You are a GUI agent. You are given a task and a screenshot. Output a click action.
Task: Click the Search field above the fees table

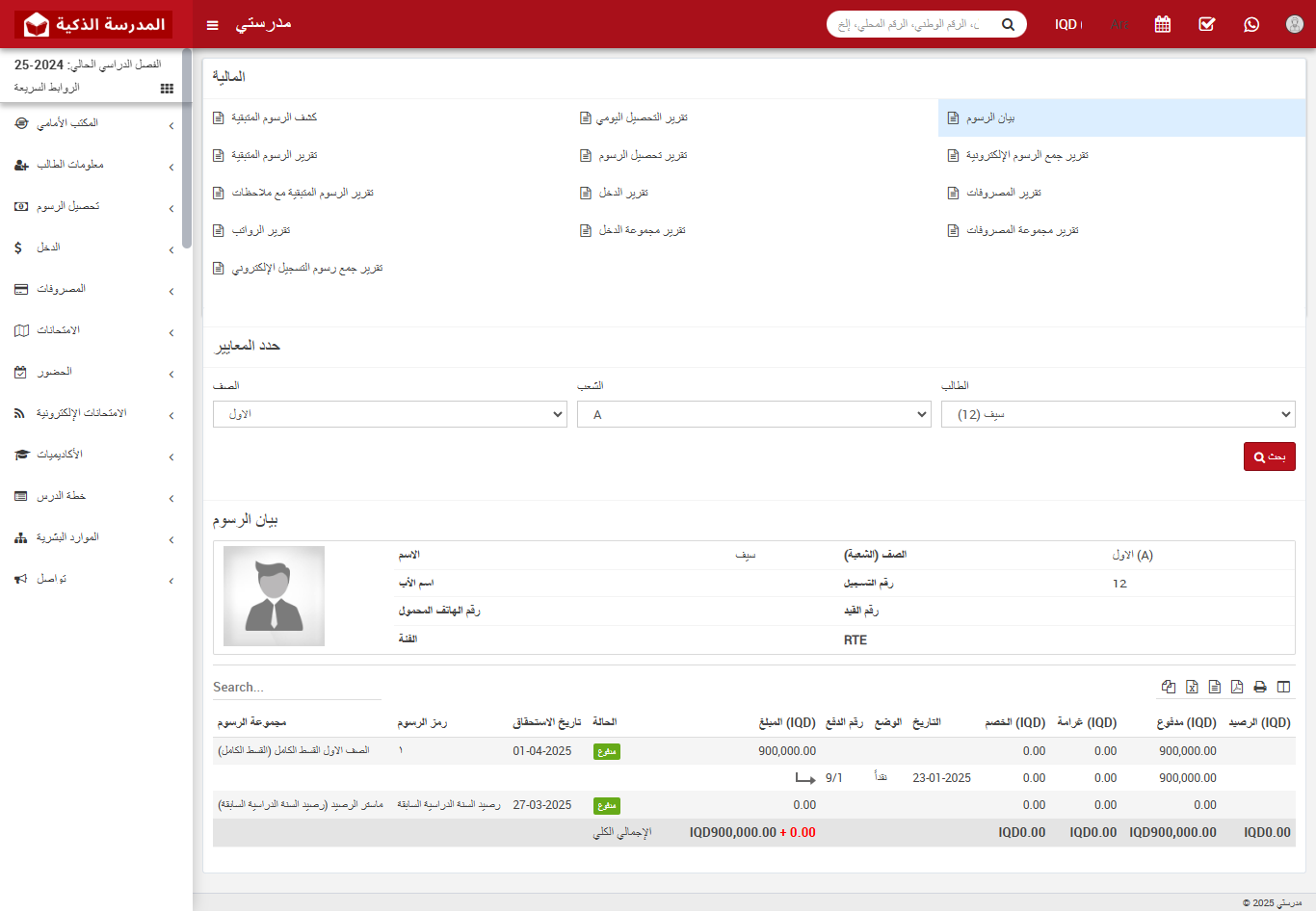point(296,687)
